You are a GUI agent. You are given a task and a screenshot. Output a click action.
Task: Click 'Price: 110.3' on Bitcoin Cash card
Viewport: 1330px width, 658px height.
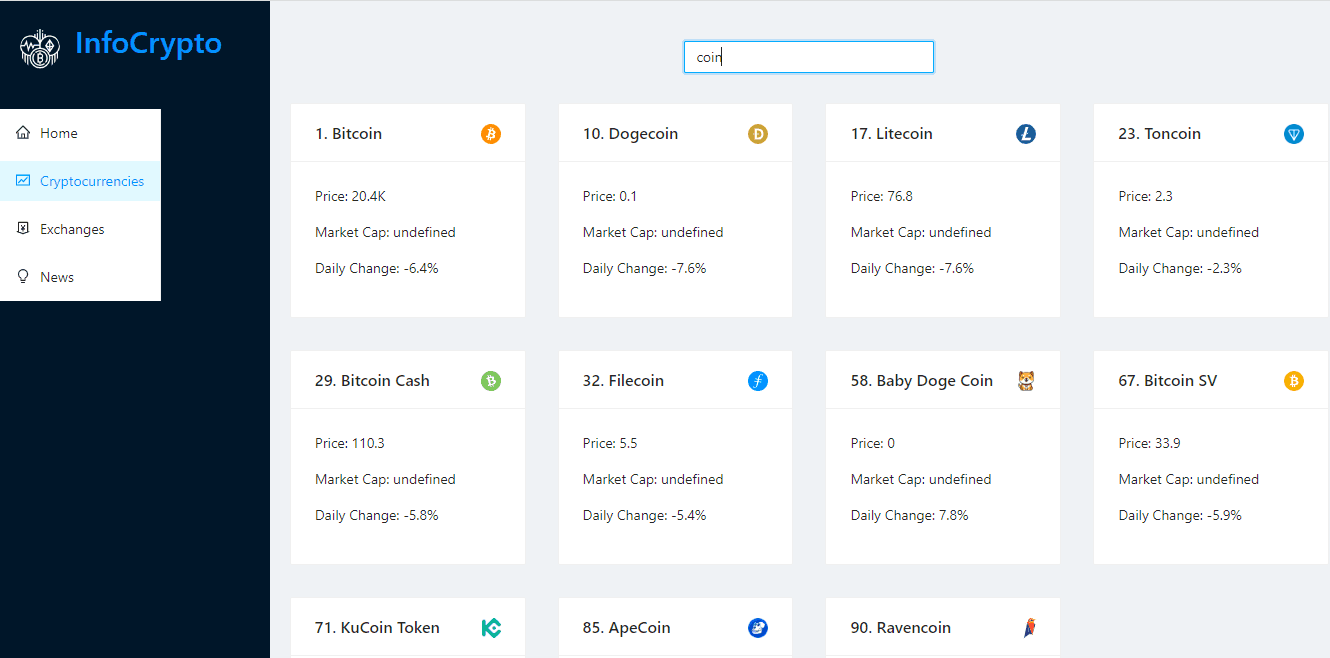(x=349, y=443)
